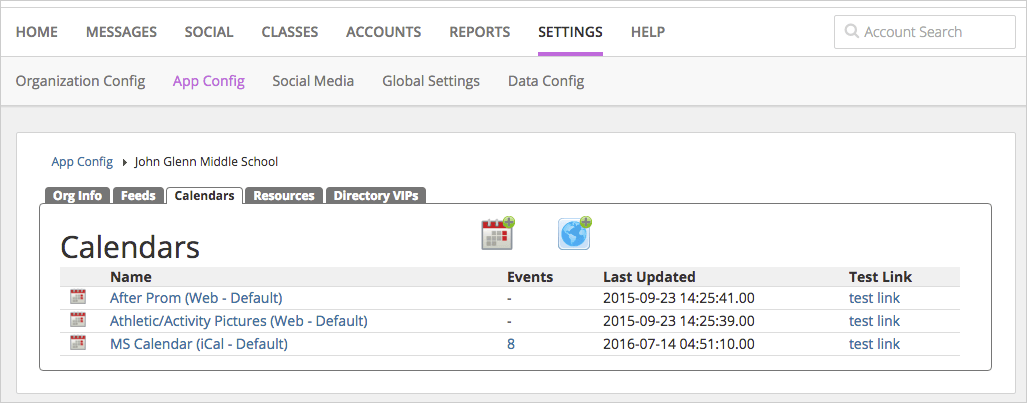The image size is (1027, 403).
Task: Open the SOCIAL menu
Action: (x=209, y=31)
